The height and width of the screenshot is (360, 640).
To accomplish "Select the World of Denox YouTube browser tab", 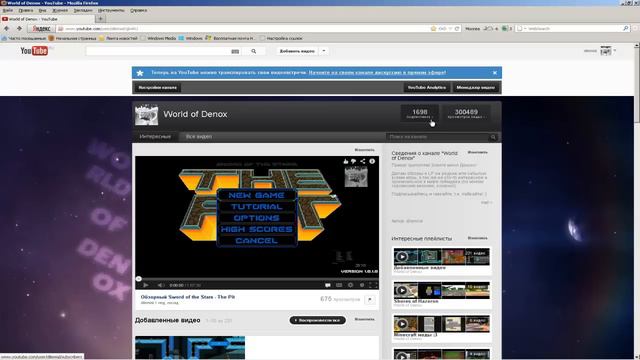I will tap(47, 19).
